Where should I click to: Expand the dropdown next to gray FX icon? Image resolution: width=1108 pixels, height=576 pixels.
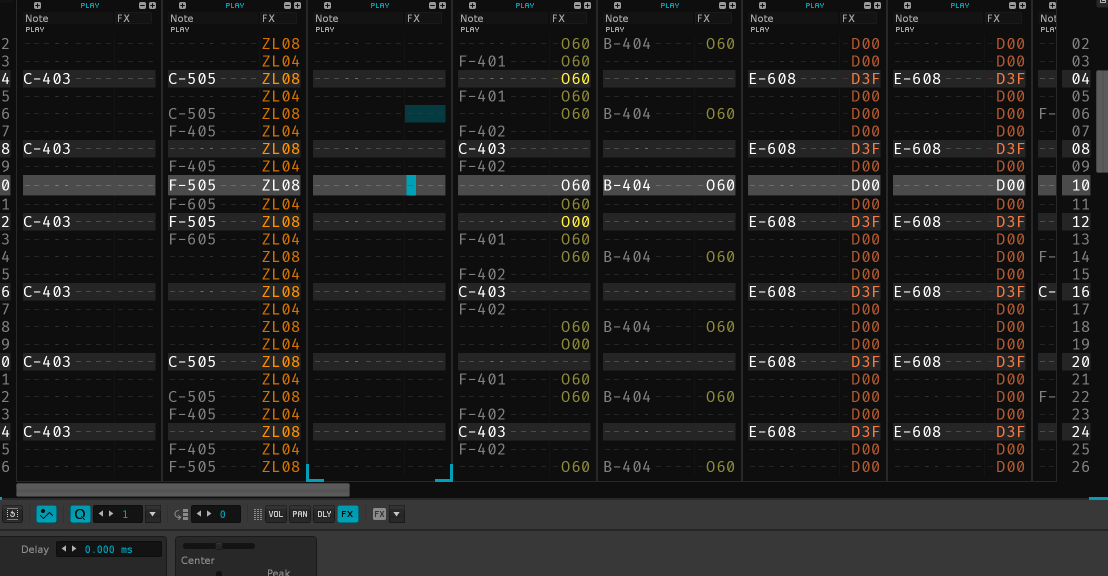397,514
